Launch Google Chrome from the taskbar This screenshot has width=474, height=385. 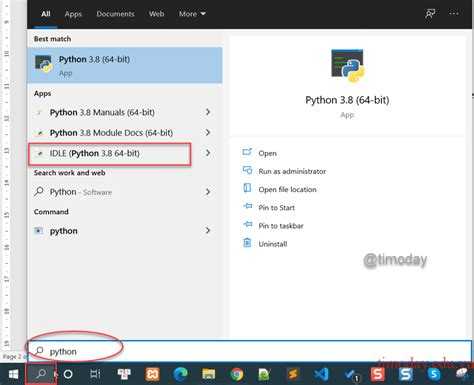(x=237, y=374)
